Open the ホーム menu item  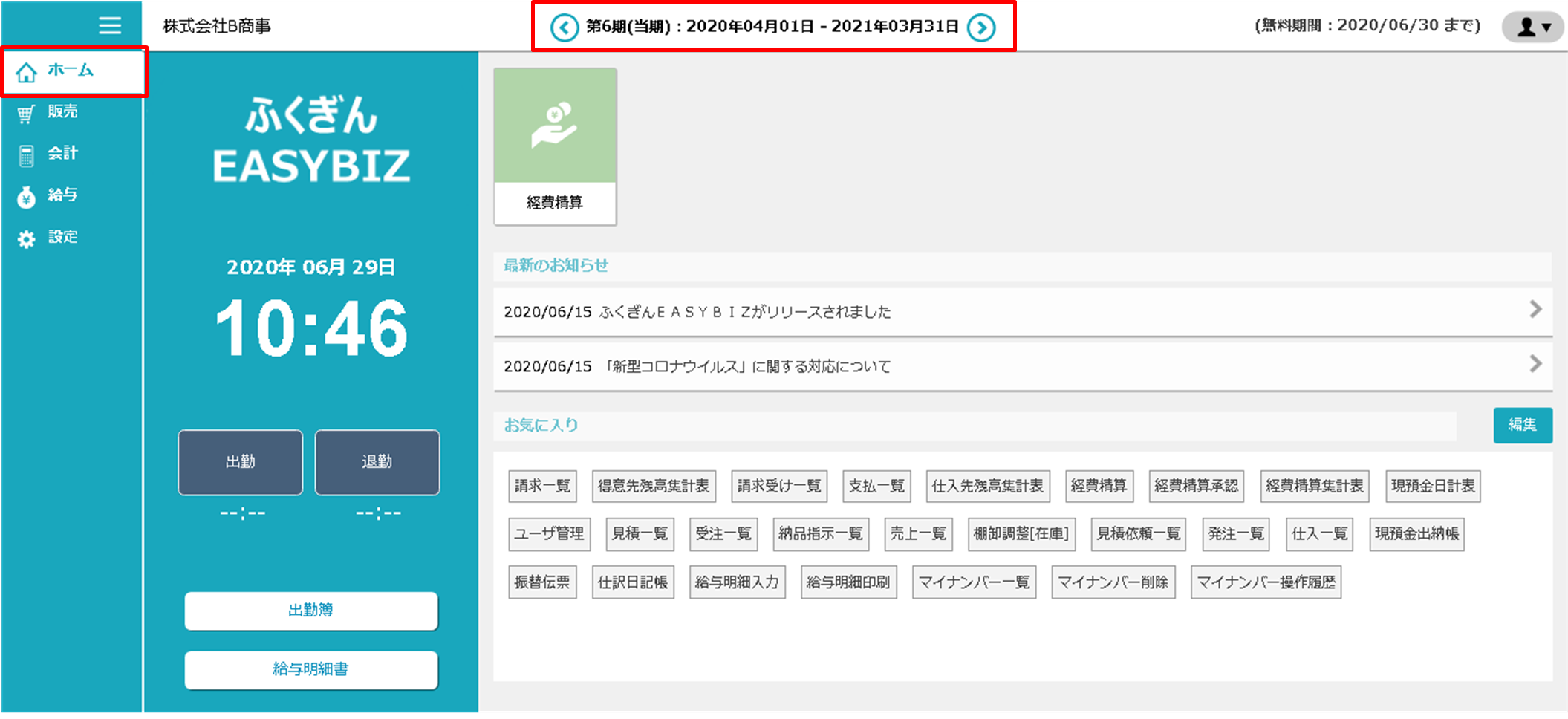(x=69, y=71)
